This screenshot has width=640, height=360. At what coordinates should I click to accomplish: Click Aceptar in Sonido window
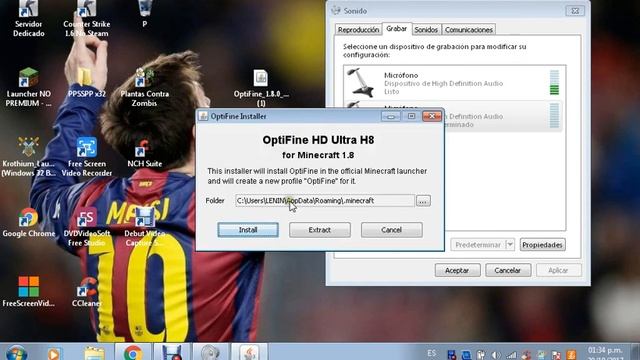(457, 270)
